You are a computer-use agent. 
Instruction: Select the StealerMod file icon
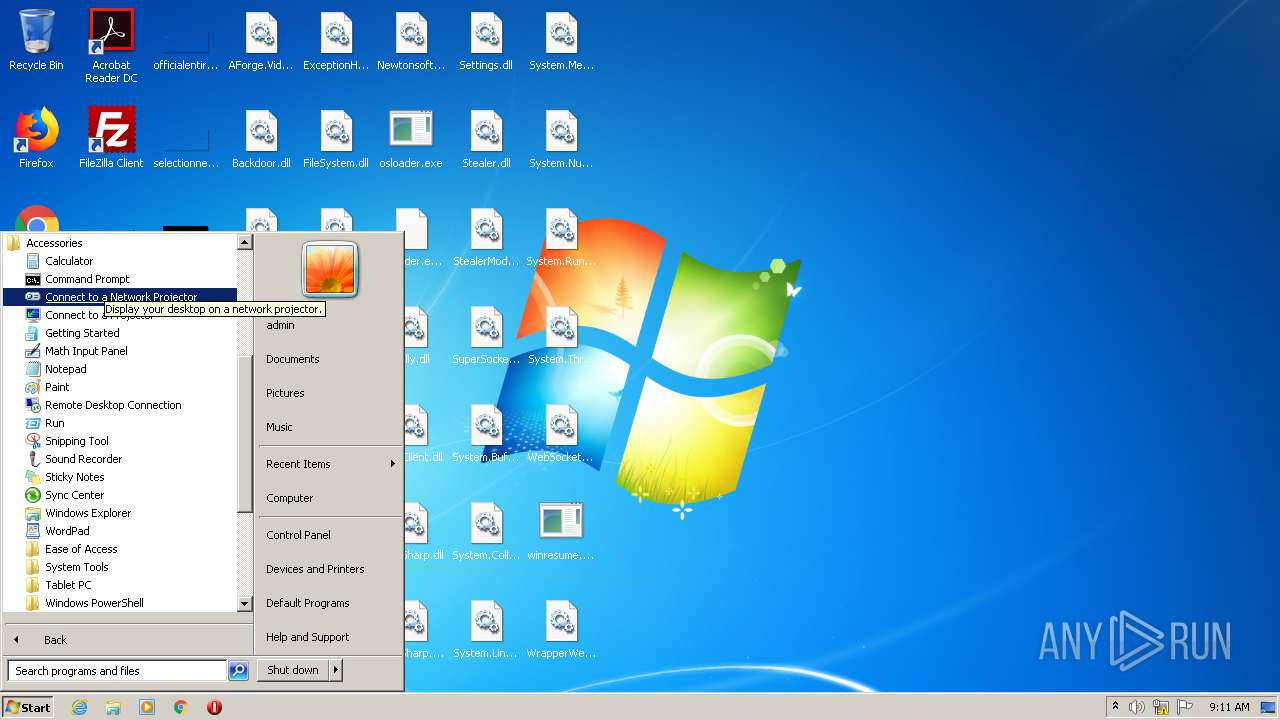coord(486,237)
